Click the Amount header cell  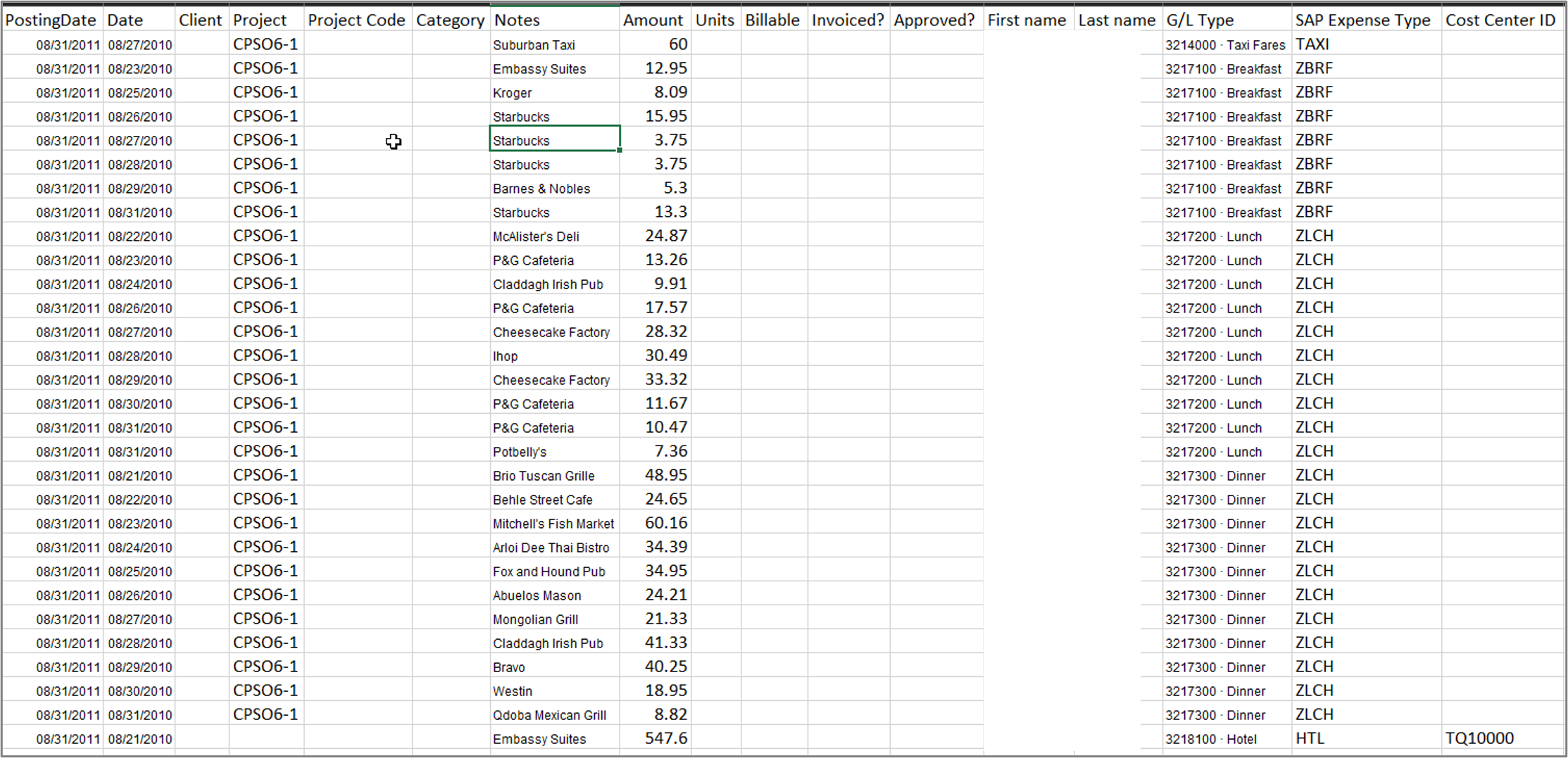click(656, 20)
